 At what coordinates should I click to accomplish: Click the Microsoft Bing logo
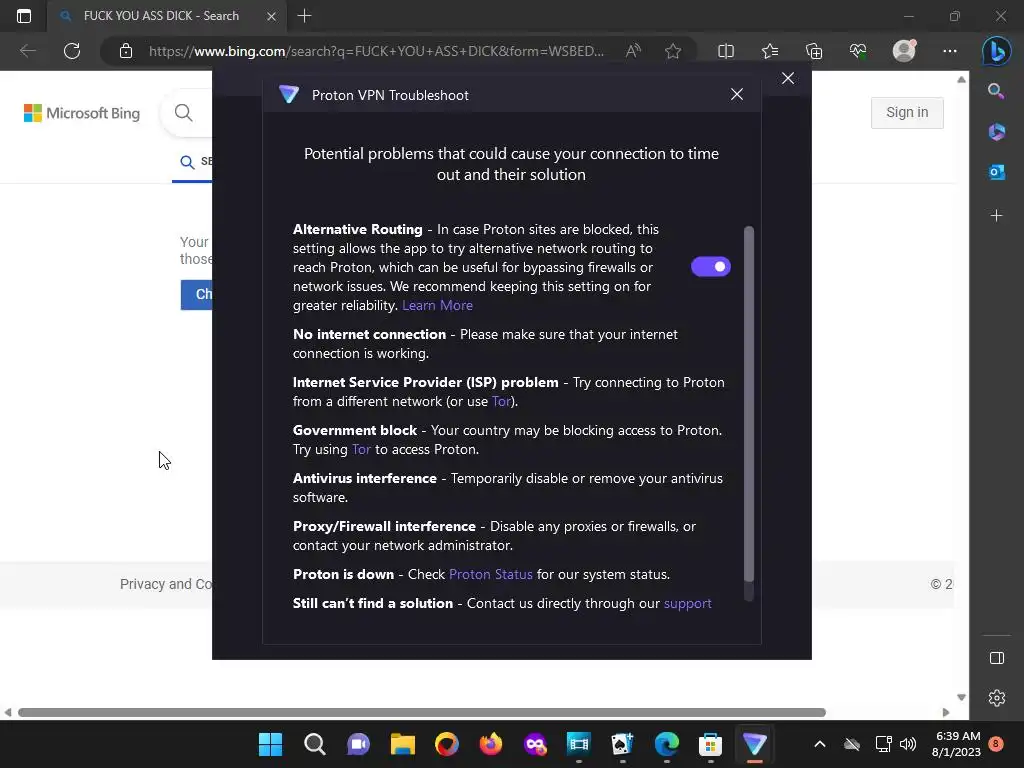[x=82, y=113]
